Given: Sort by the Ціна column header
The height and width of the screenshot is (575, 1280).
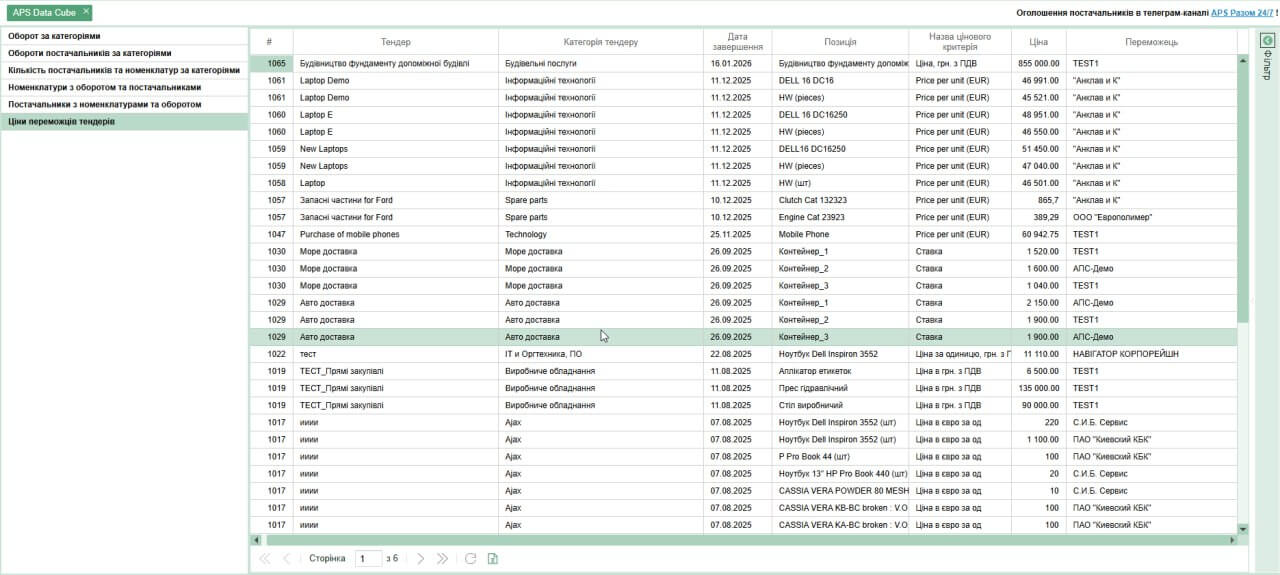Looking at the screenshot, I should pyautogui.click(x=1038, y=42).
